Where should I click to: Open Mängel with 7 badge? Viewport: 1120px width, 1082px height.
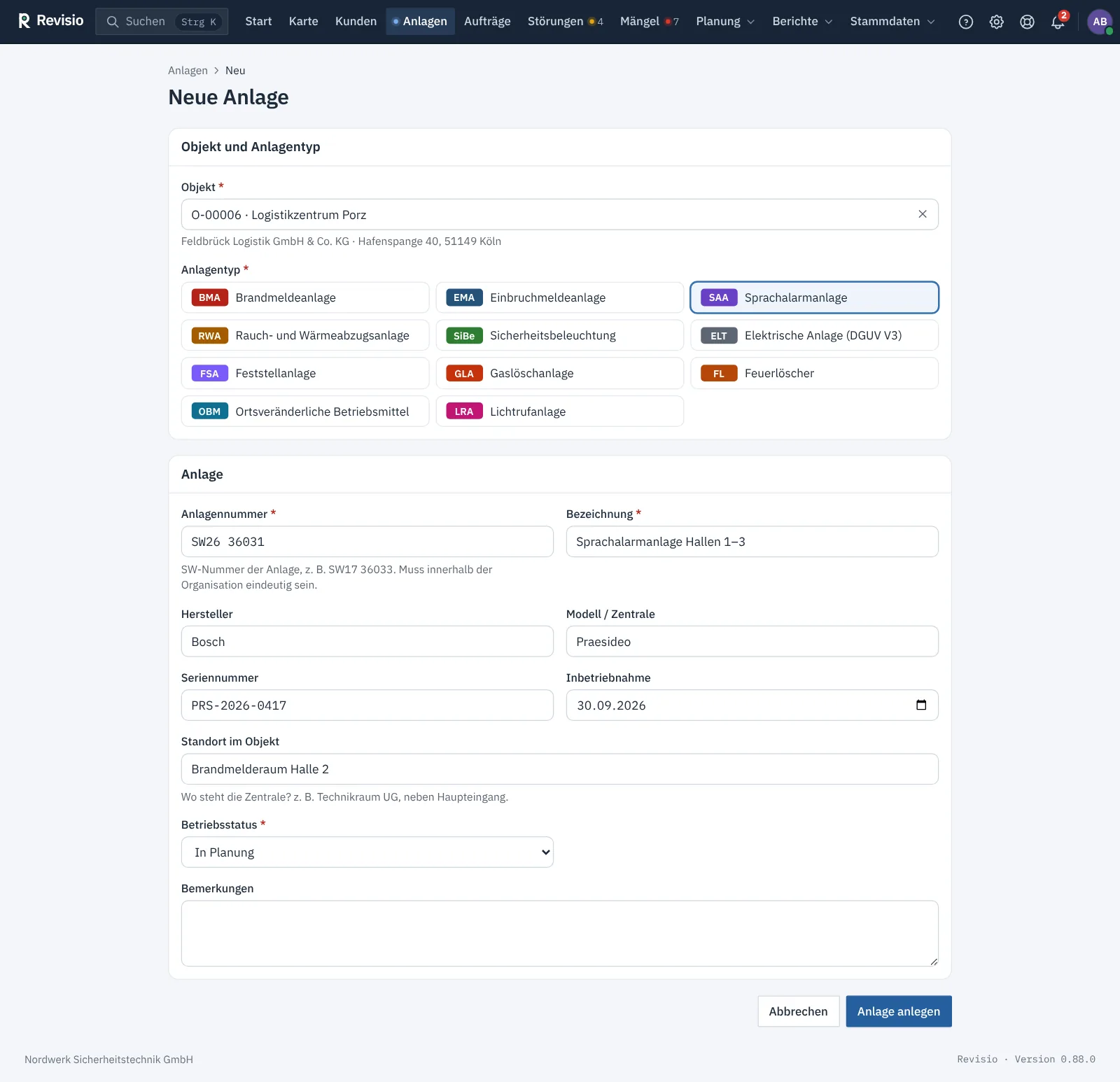tap(649, 22)
